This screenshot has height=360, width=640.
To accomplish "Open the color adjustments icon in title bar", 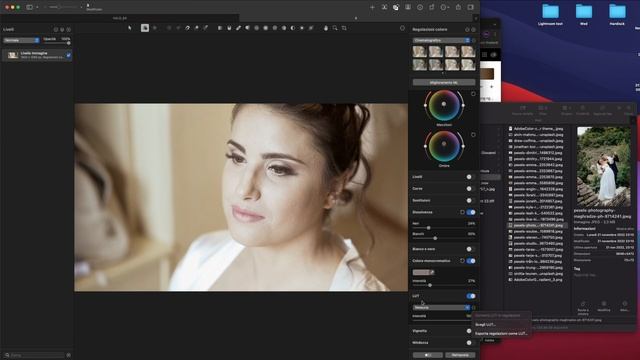I will 396,7.
